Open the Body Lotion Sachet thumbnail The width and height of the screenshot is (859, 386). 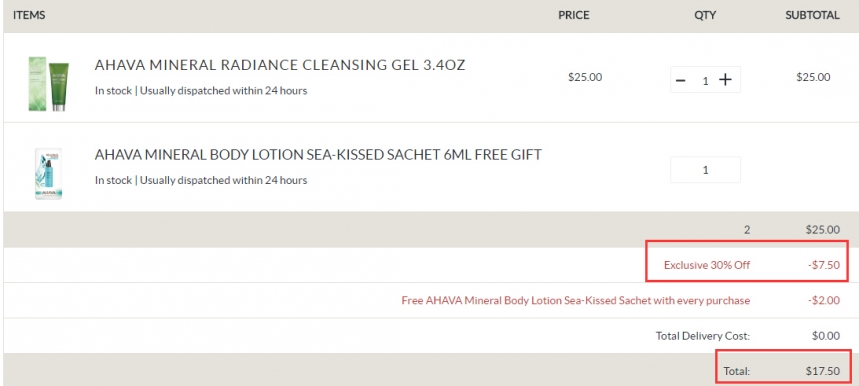coord(49,173)
